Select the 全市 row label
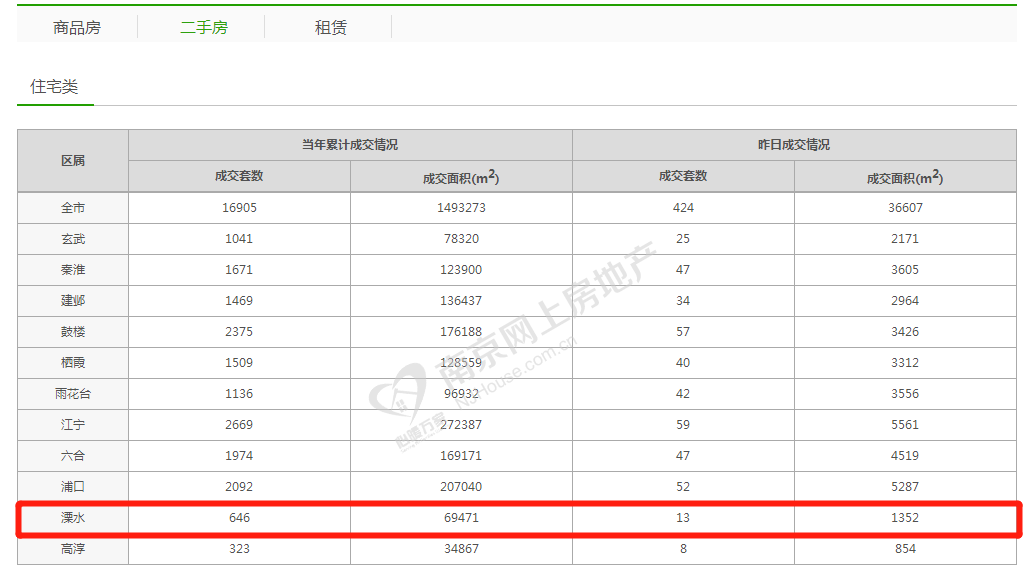 pos(73,208)
